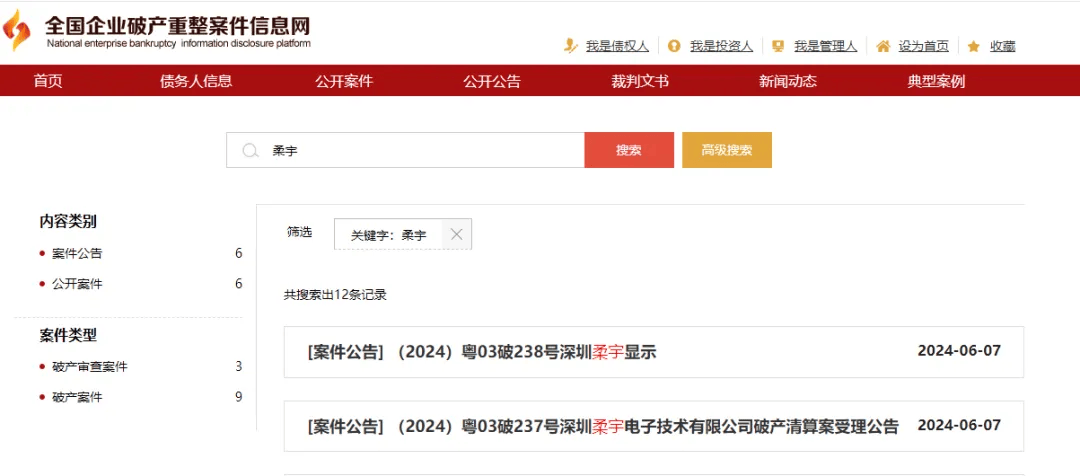
Task: Click the search input containing 柔宇
Action: pyautogui.click(x=420, y=150)
